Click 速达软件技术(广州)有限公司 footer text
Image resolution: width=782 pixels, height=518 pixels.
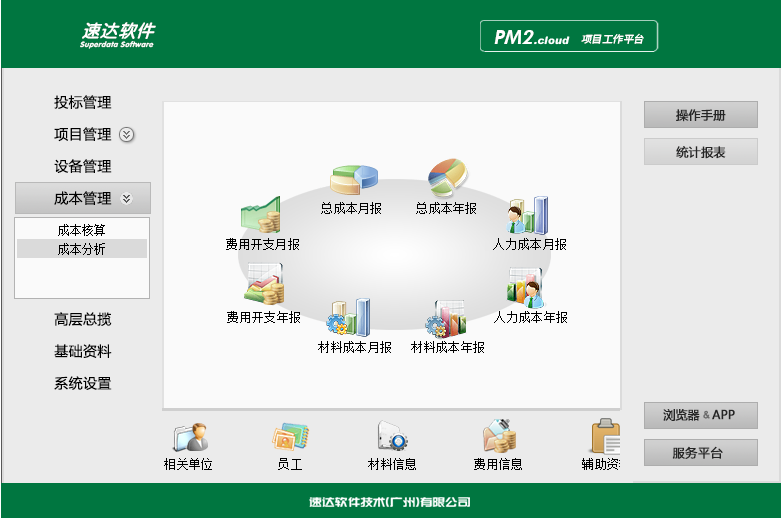tap(390, 502)
